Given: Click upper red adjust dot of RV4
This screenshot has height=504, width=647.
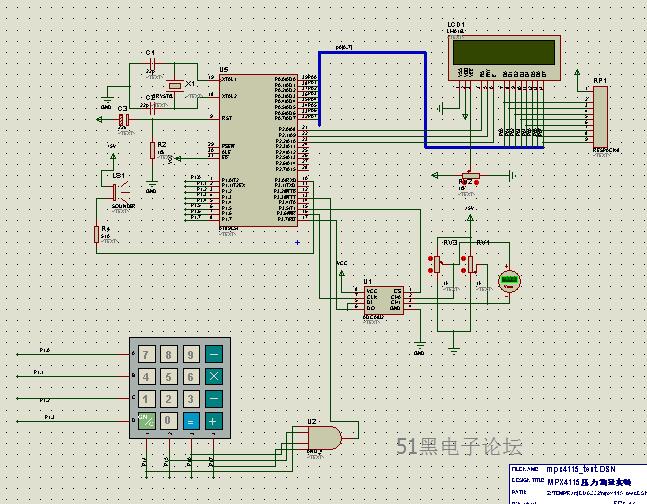Looking at the screenshot, I should (464, 259).
